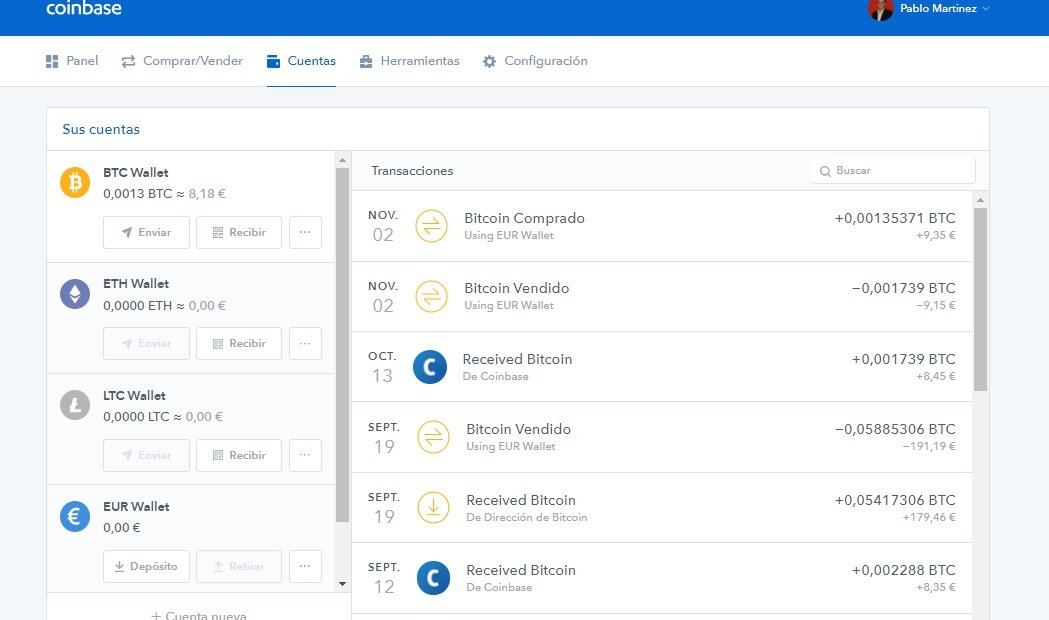Click the Ethereum icon in ETH Wallet
Screen dimensions: 1049x620
pos(75,294)
